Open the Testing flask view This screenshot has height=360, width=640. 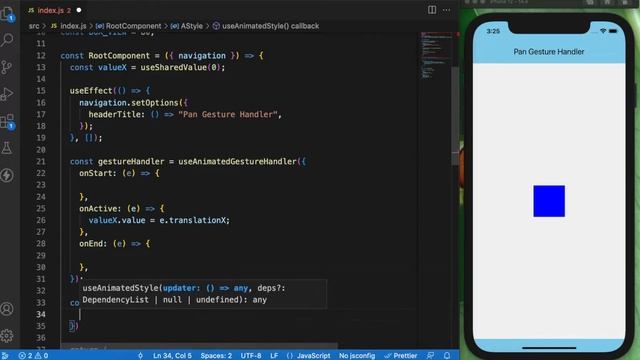point(7,148)
